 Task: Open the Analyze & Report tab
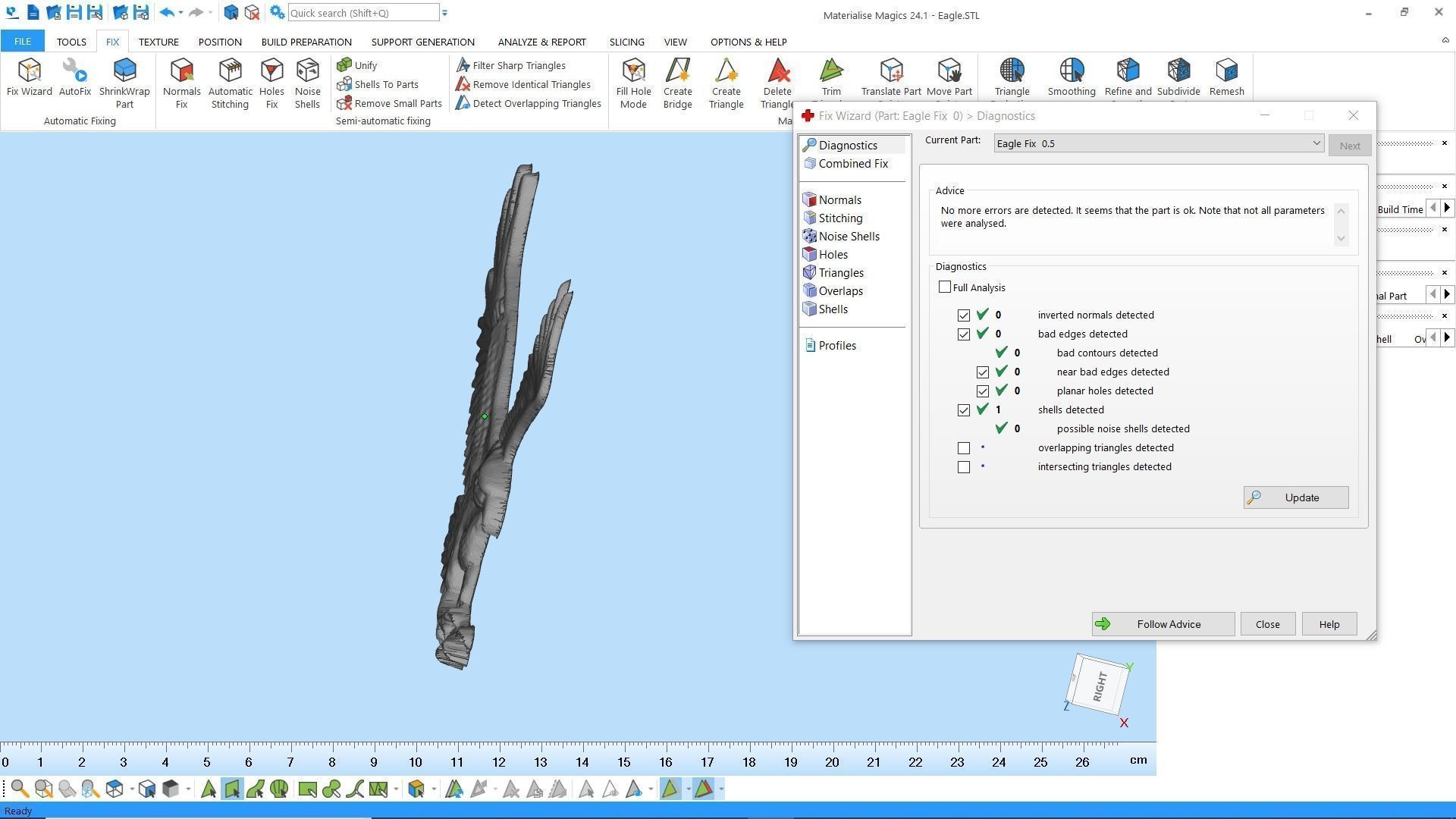pos(541,42)
